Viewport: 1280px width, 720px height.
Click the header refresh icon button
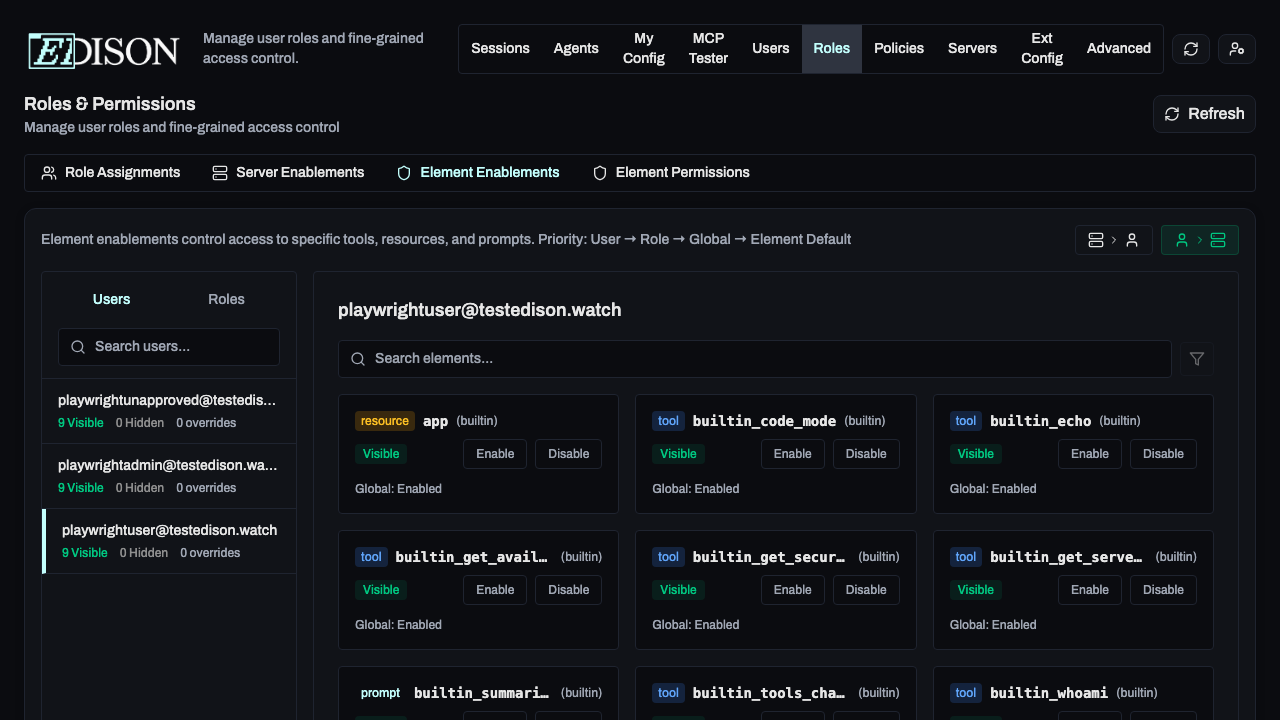[x=1190, y=49]
